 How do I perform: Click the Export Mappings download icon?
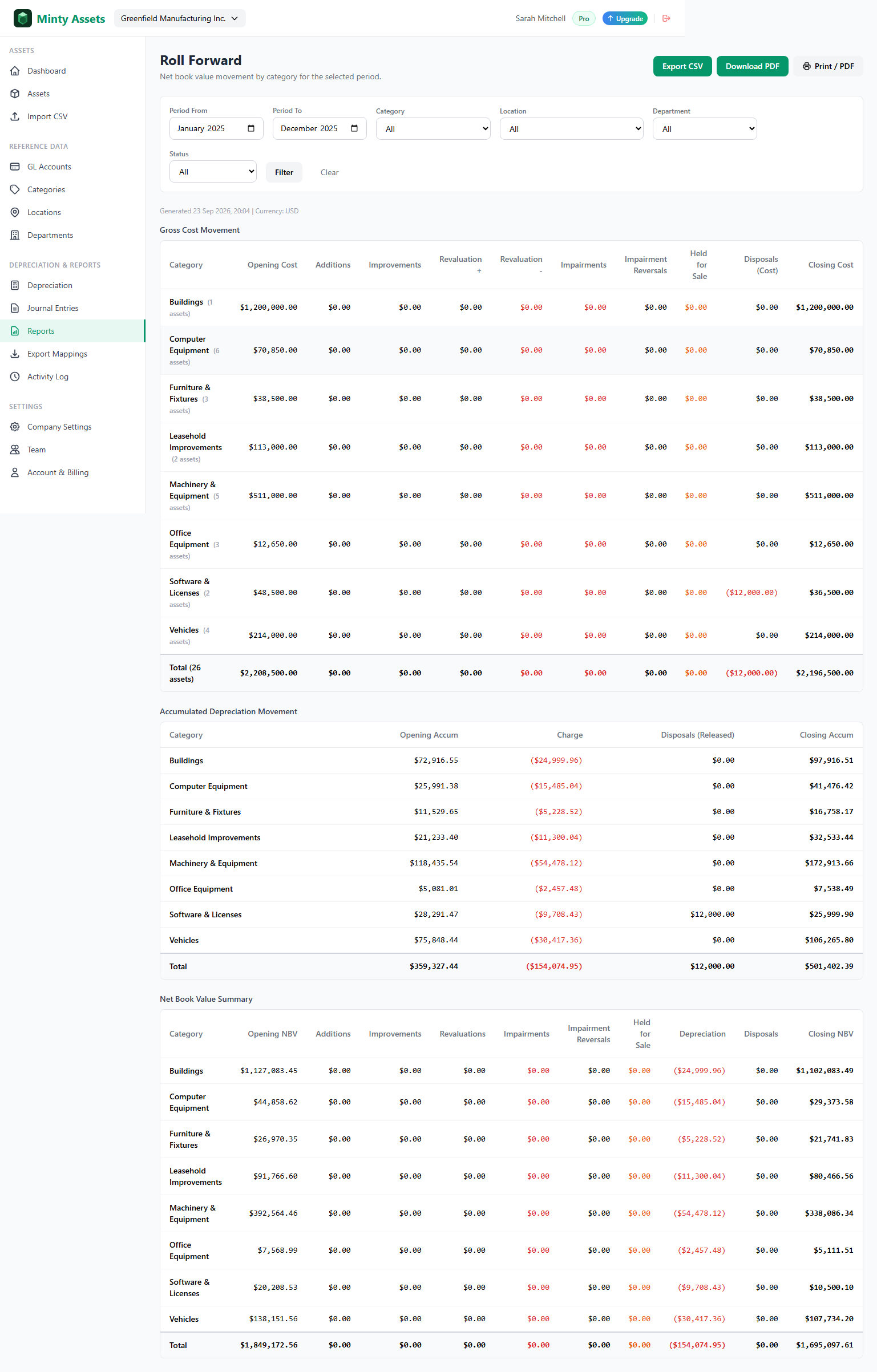pos(15,354)
